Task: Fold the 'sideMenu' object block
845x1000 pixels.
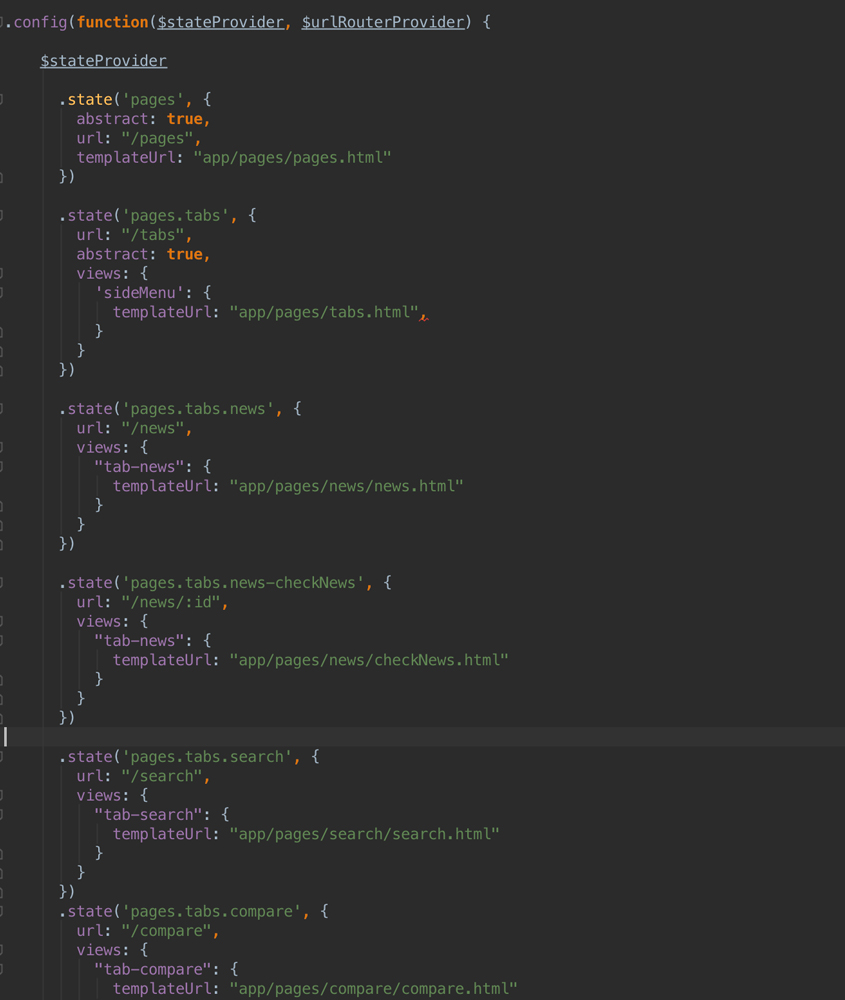Action: click(x=3, y=293)
